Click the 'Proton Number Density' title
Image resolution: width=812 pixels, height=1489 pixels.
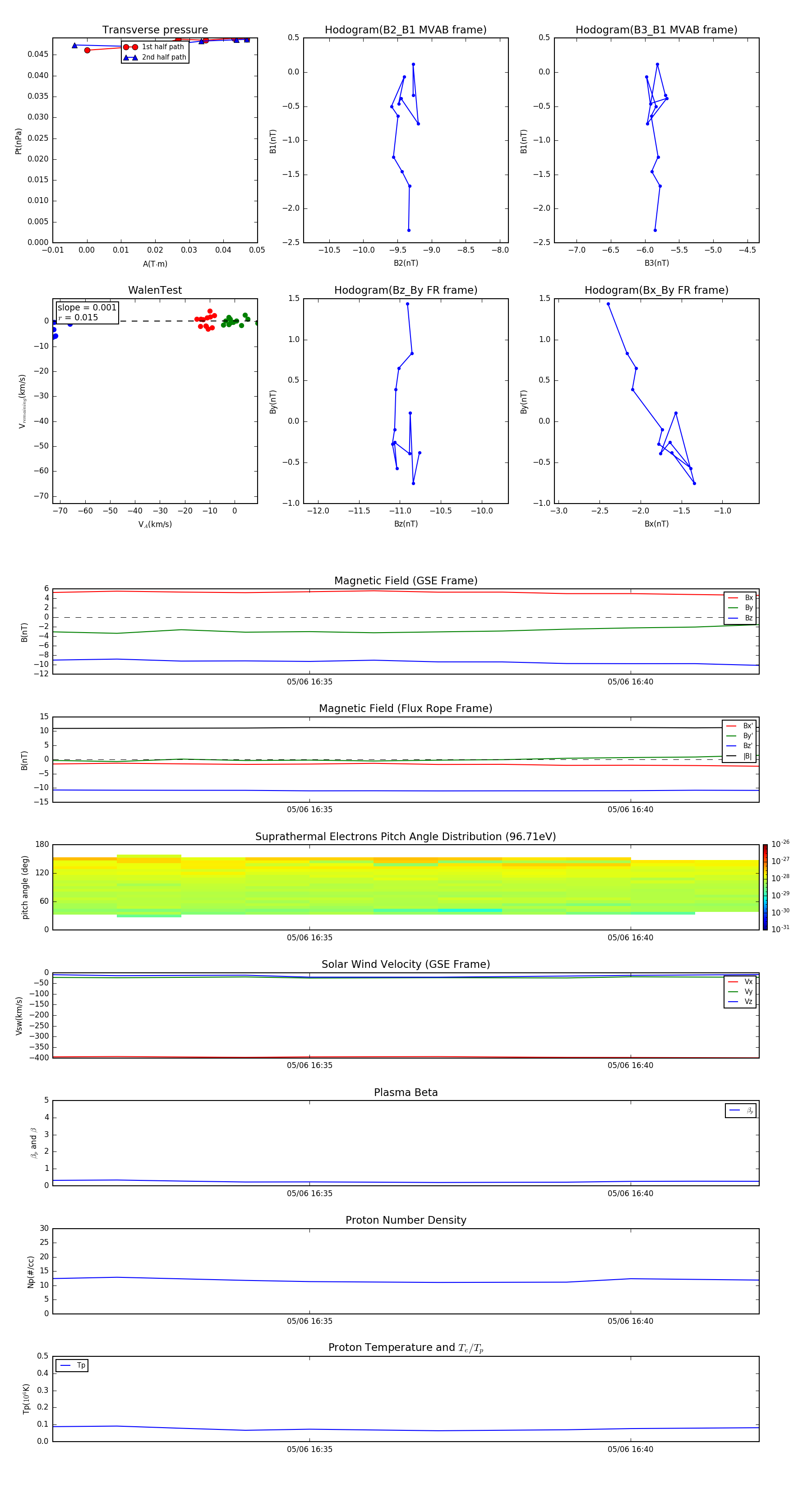406,1220
